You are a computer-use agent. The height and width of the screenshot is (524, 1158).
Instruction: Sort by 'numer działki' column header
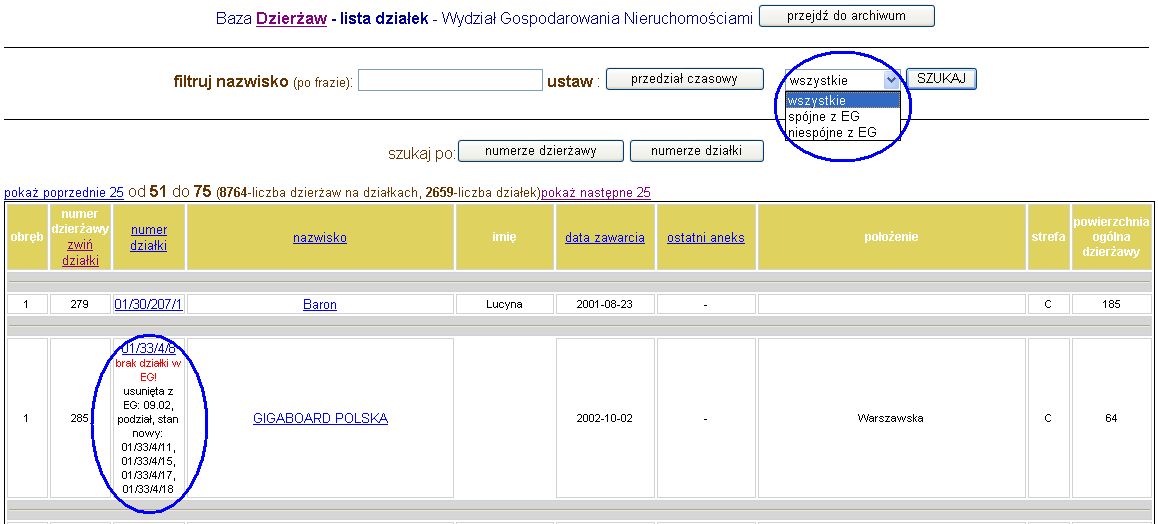(149, 238)
